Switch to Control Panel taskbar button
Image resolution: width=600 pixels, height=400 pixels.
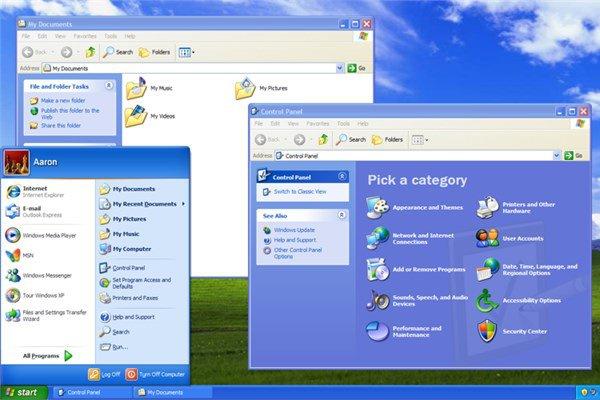[92, 392]
